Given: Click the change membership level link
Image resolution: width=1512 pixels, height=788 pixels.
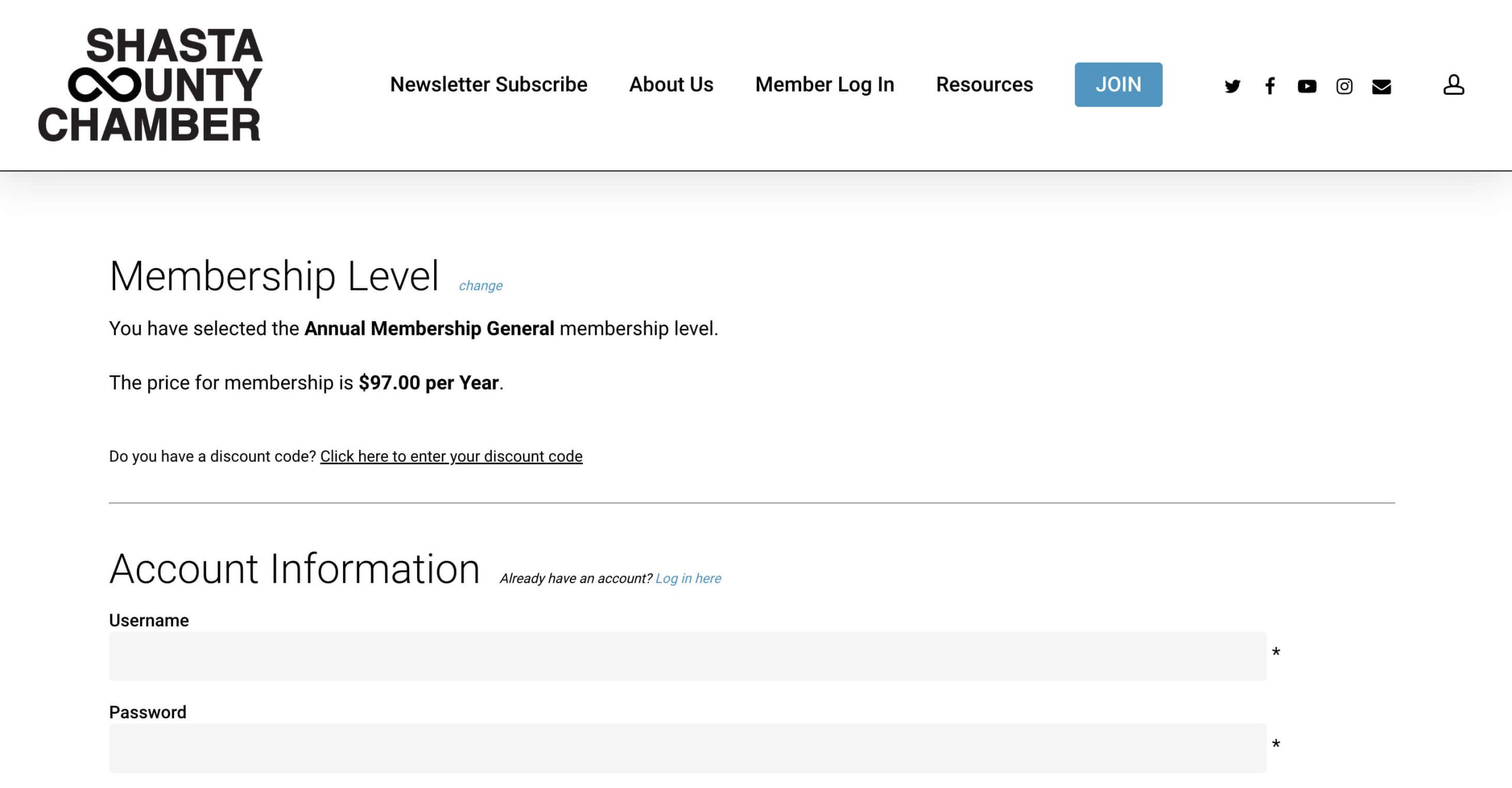Looking at the screenshot, I should (x=479, y=284).
